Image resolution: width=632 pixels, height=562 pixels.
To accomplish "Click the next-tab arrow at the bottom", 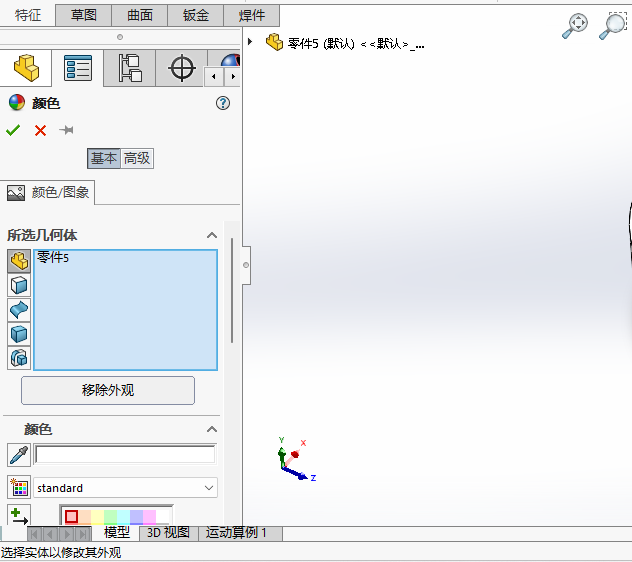I will 67,534.
